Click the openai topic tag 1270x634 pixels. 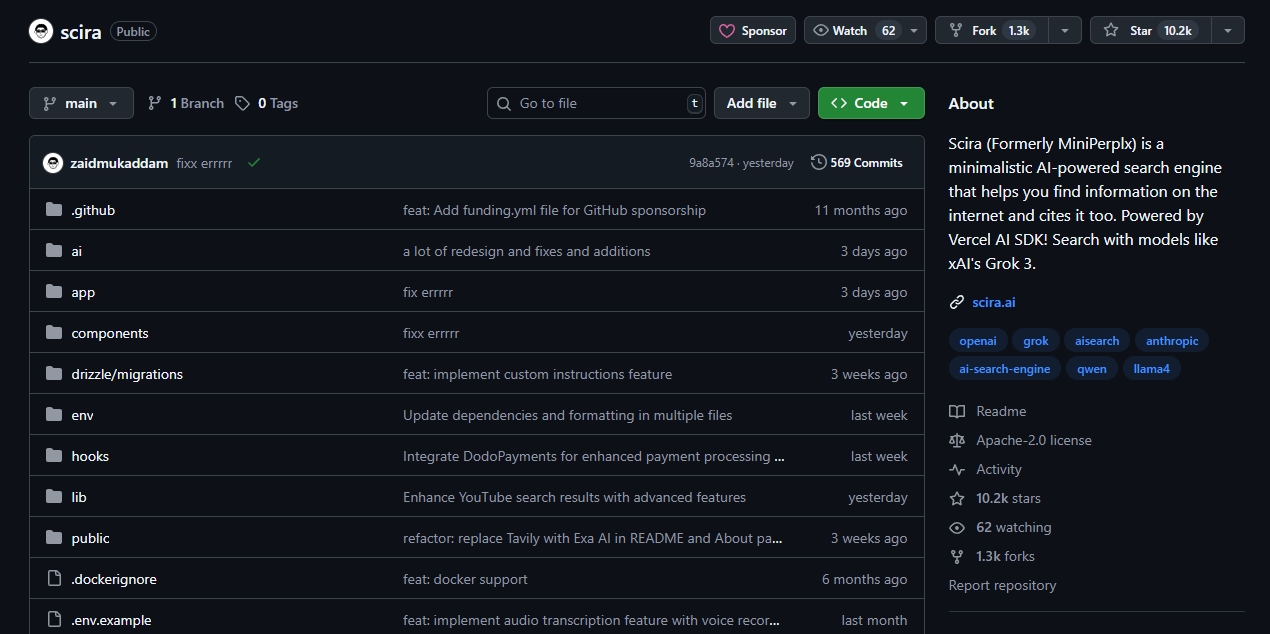tap(978, 341)
